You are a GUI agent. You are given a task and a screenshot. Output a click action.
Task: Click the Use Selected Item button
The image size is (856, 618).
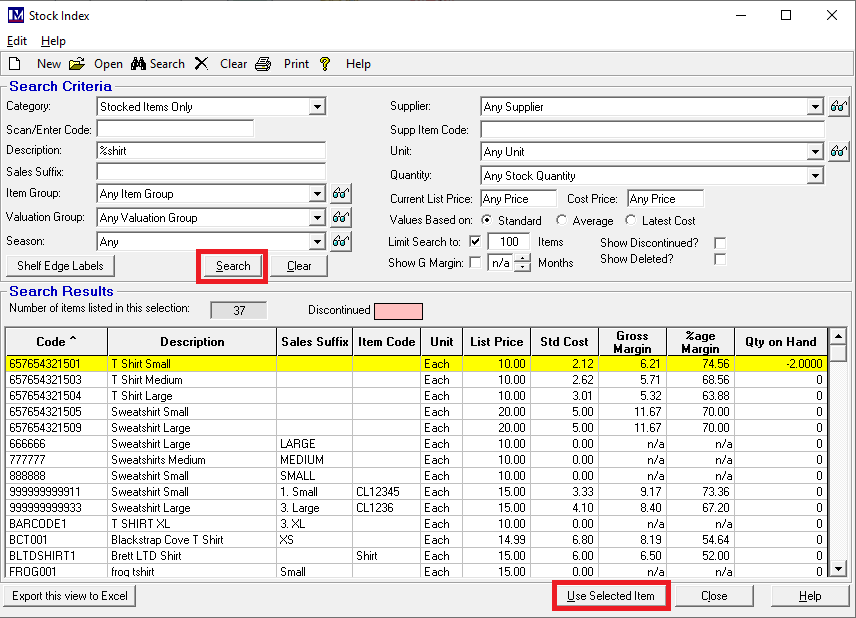click(x=611, y=596)
